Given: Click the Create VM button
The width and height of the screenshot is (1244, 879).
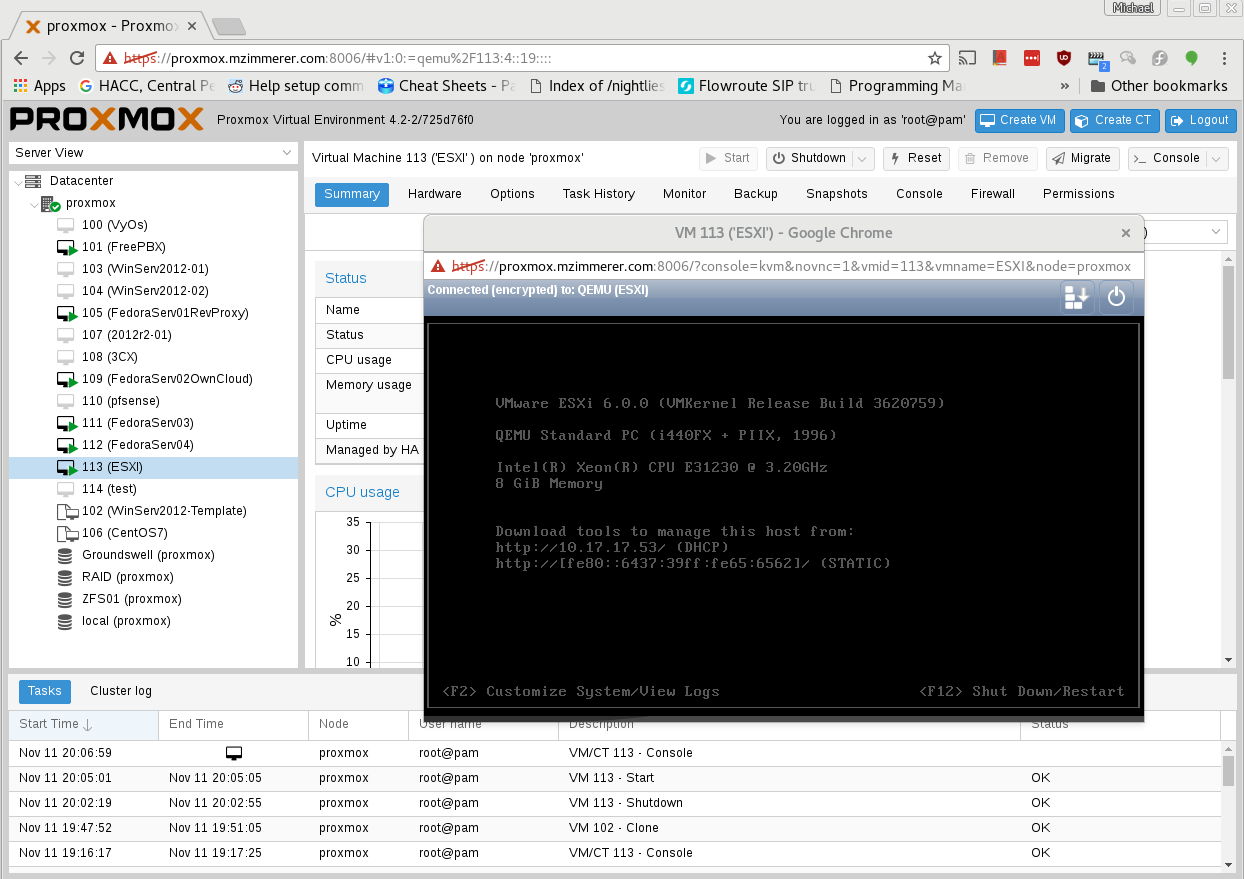Looking at the screenshot, I should tap(1020, 120).
